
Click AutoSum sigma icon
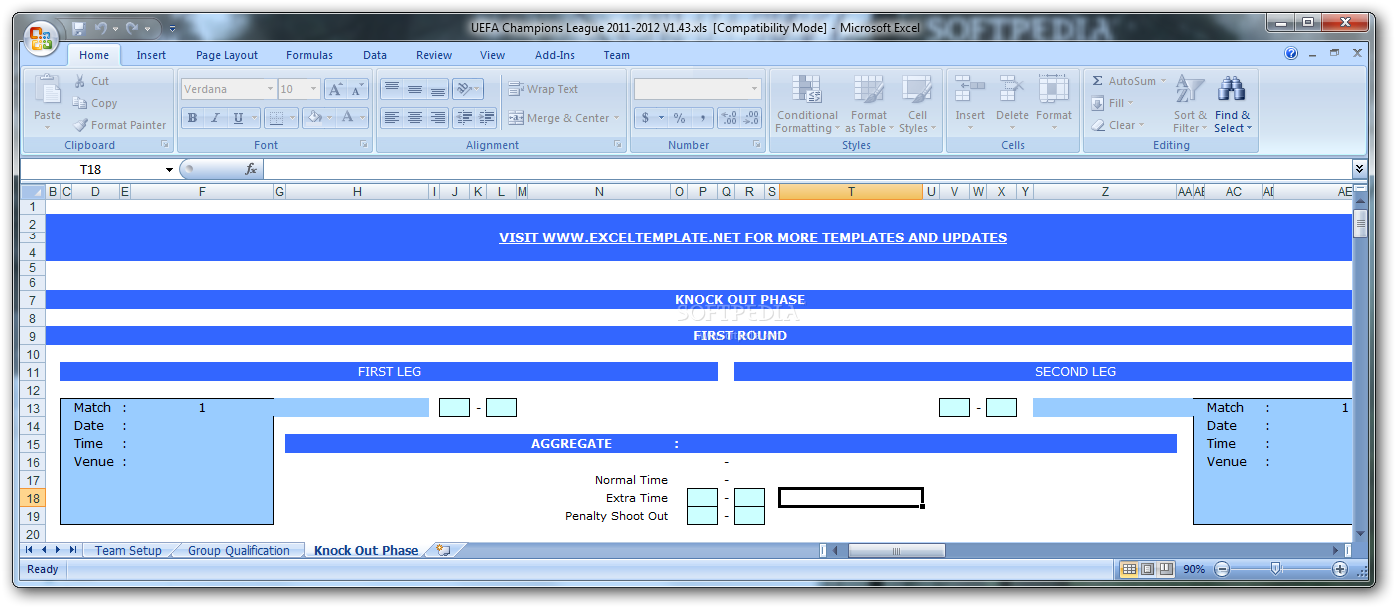[x=1097, y=81]
